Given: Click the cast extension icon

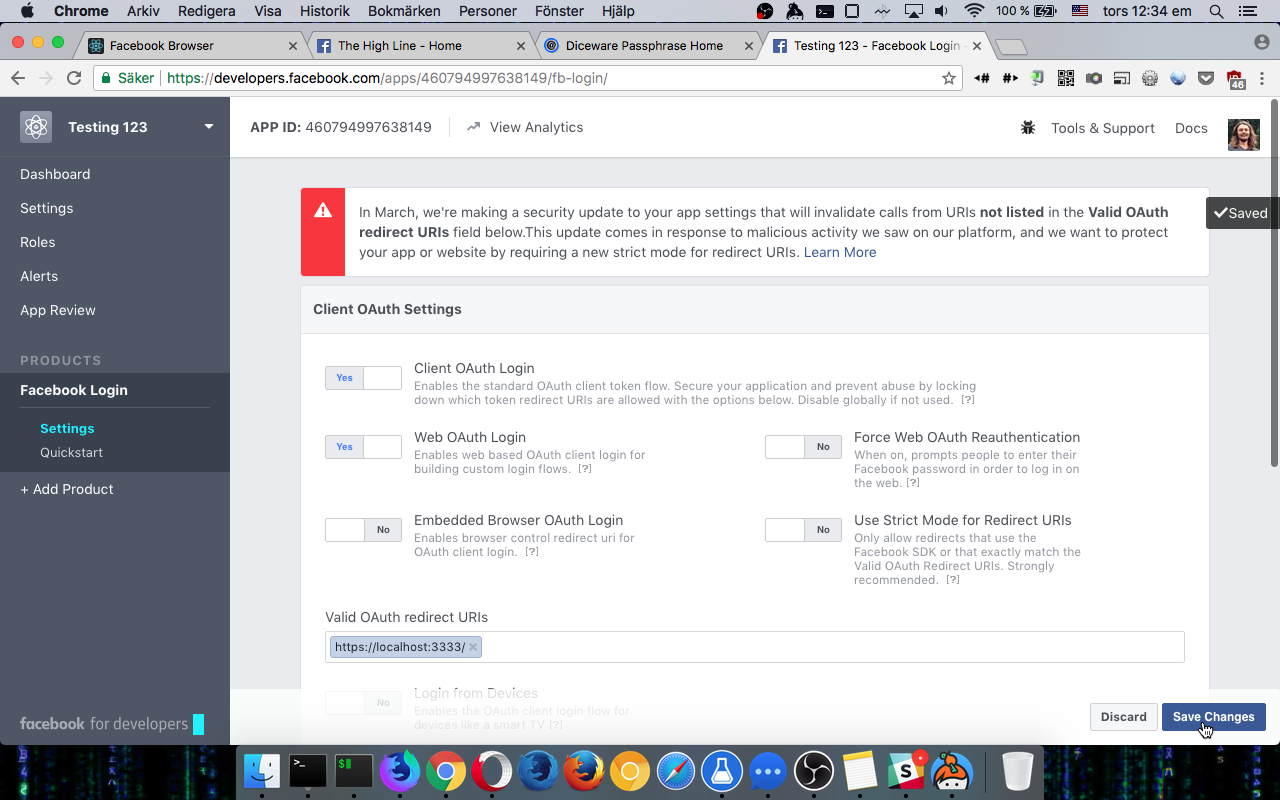Looking at the screenshot, I should click(1122, 78).
